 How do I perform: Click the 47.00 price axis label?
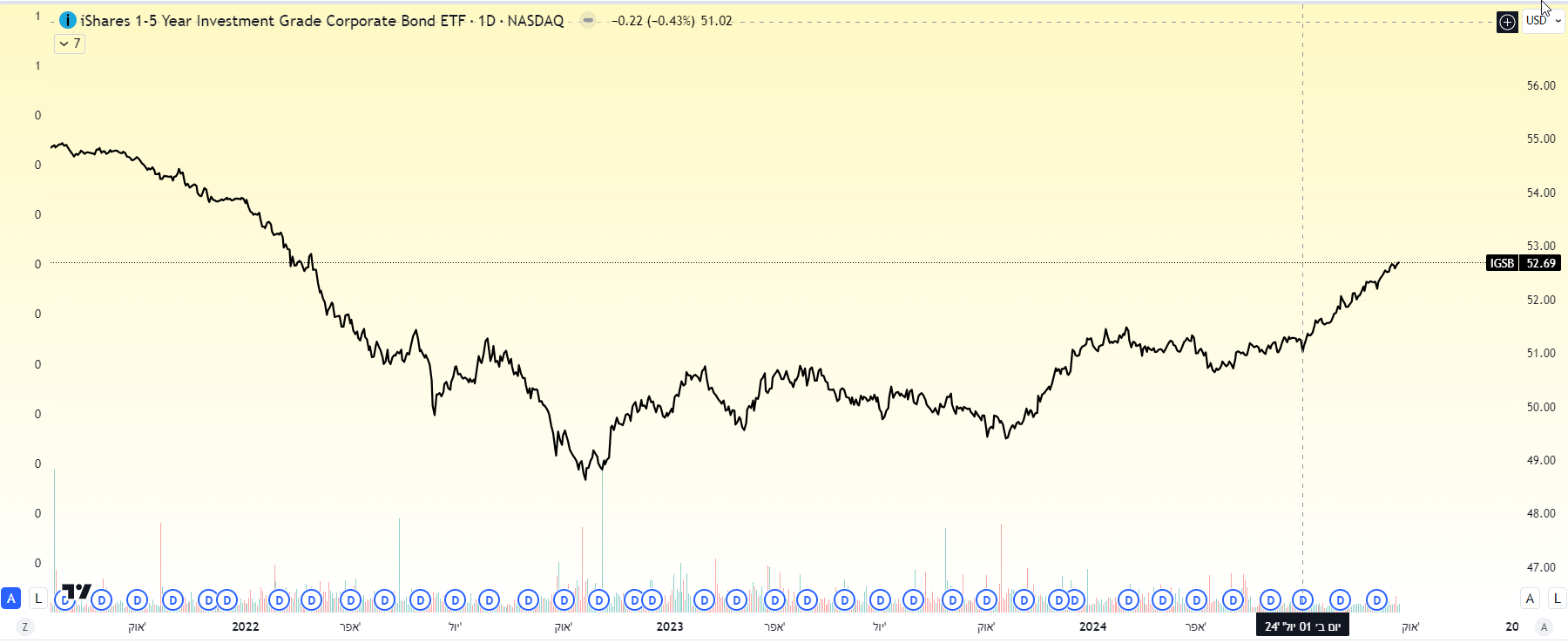tap(1541, 567)
